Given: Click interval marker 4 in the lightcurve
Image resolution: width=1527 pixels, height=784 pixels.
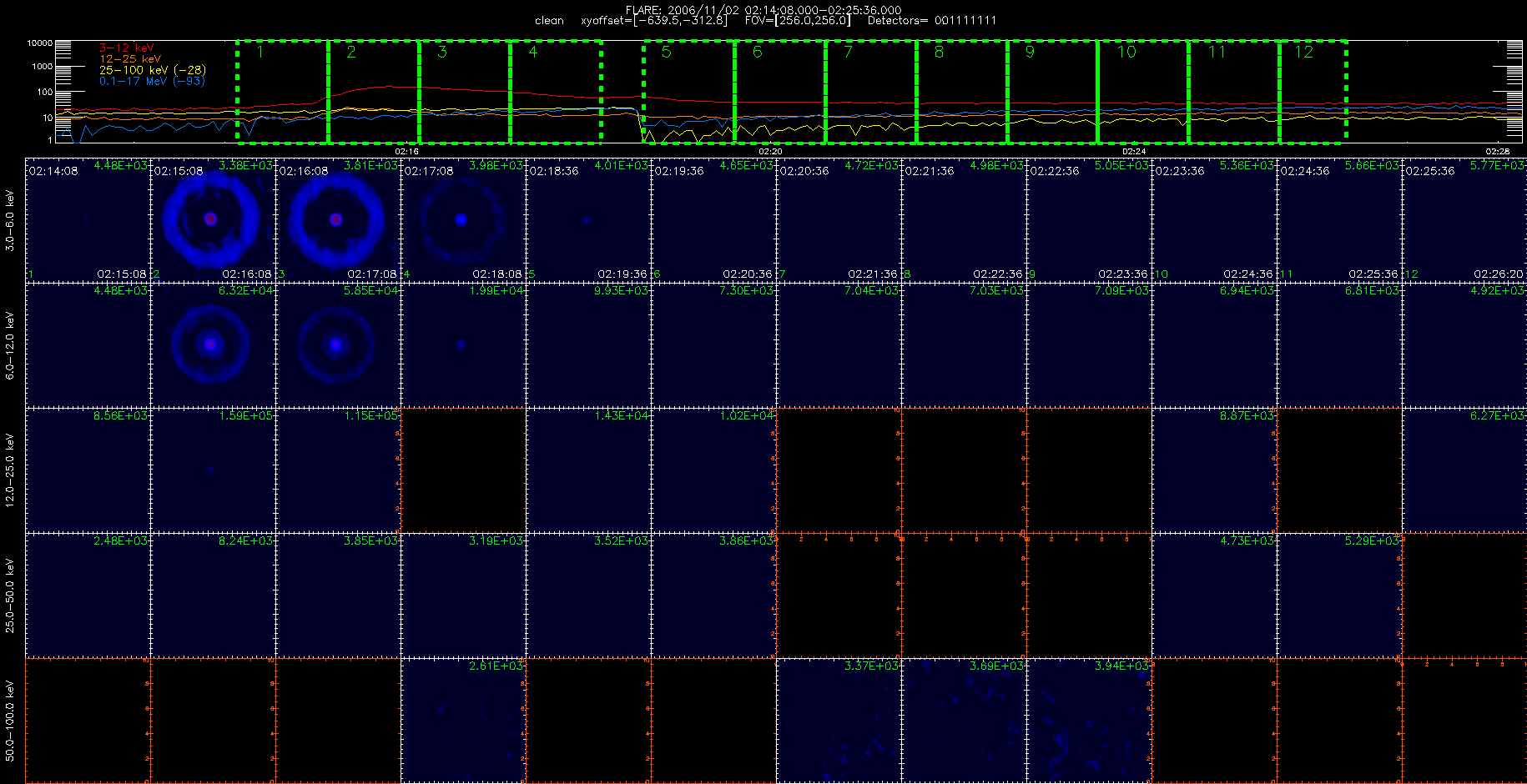Looking at the screenshot, I should point(533,53).
